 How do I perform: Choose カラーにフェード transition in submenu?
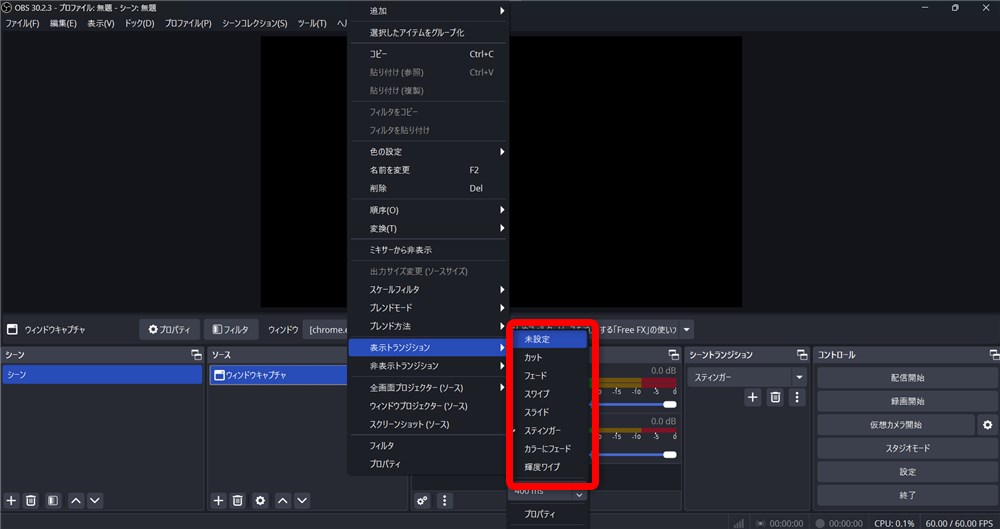(x=549, y=449)
